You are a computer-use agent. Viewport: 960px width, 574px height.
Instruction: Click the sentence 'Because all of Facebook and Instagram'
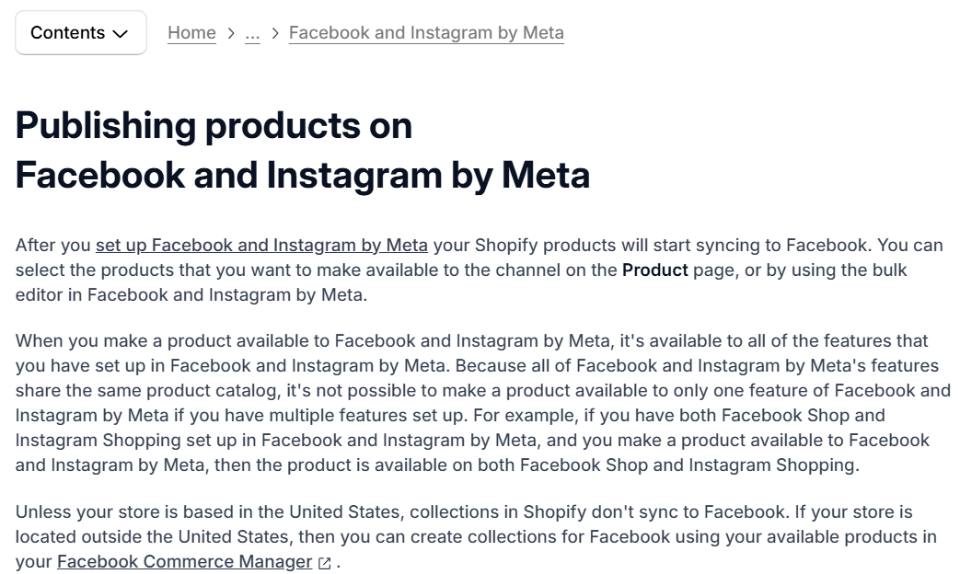pos(483,390)
